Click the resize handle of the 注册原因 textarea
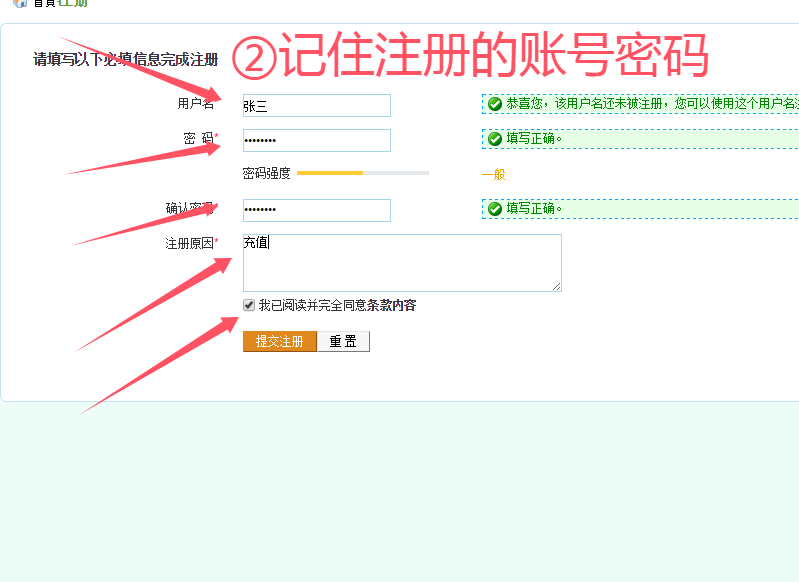799x582 pixels. [x=556, y=286]
